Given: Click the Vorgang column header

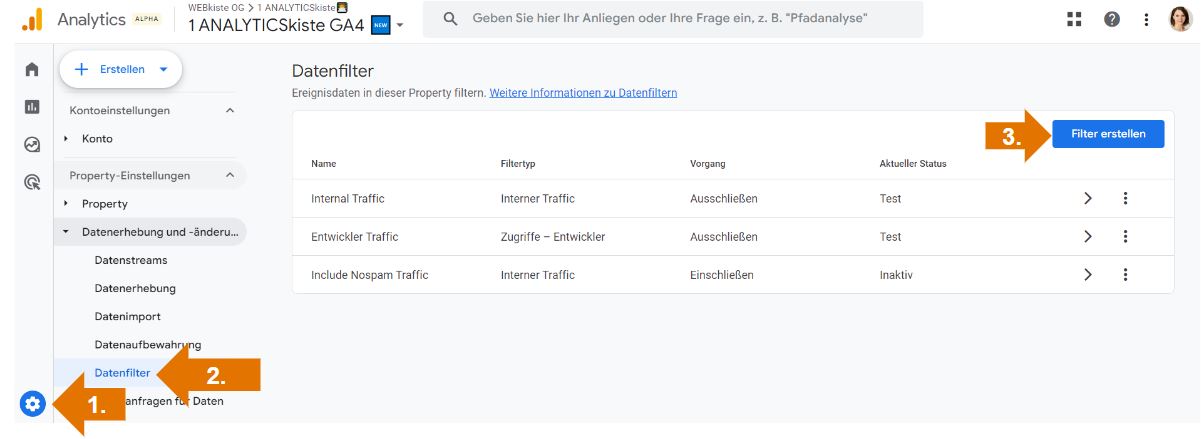Looking at the screenshot, I should point(708,164).
